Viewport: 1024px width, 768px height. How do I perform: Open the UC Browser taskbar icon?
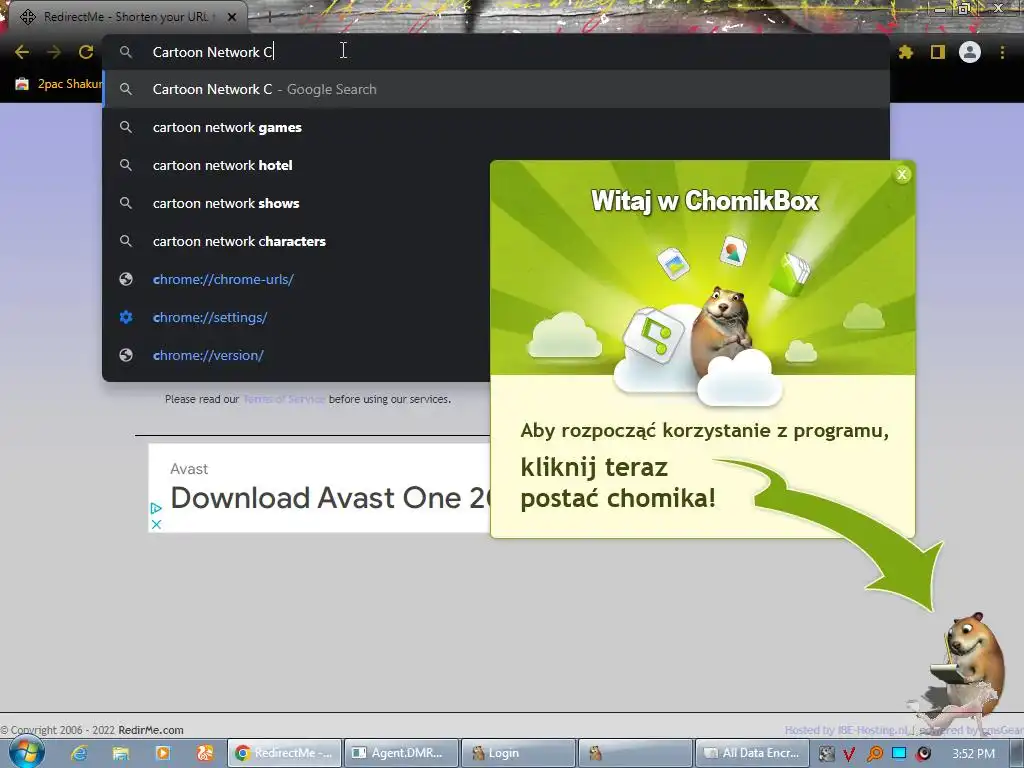[204, 754]
